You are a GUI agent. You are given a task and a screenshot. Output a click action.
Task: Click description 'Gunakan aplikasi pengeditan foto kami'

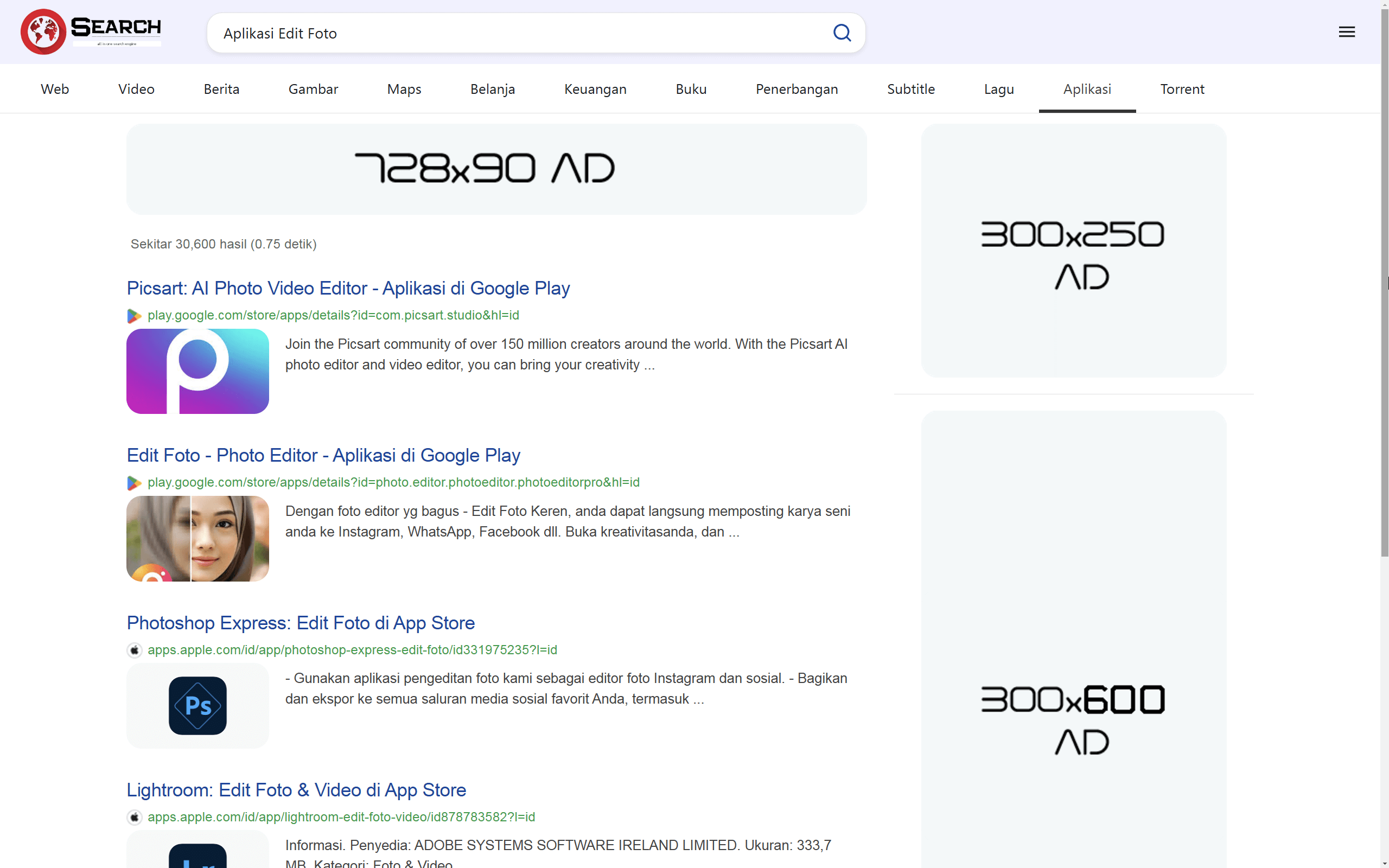point(566,688)
